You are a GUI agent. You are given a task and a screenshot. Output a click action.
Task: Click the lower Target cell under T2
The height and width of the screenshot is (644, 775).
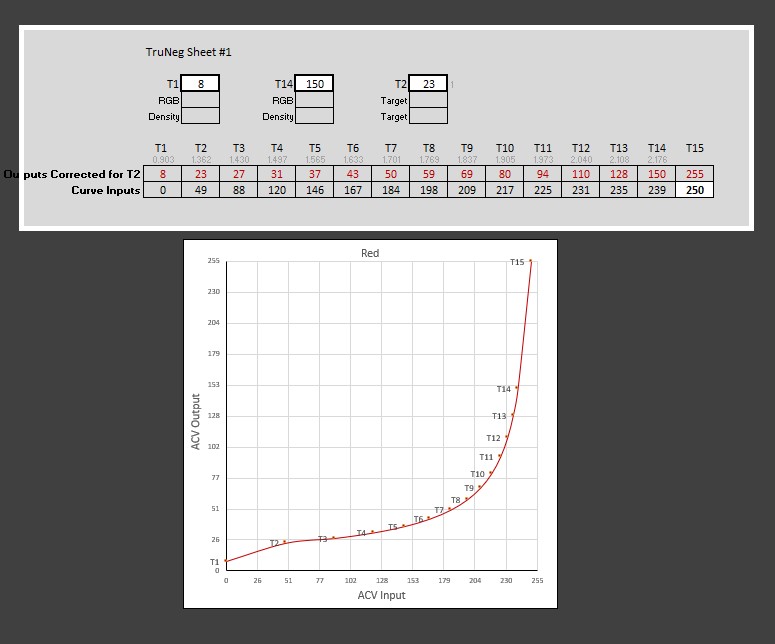tap(428, 117)
